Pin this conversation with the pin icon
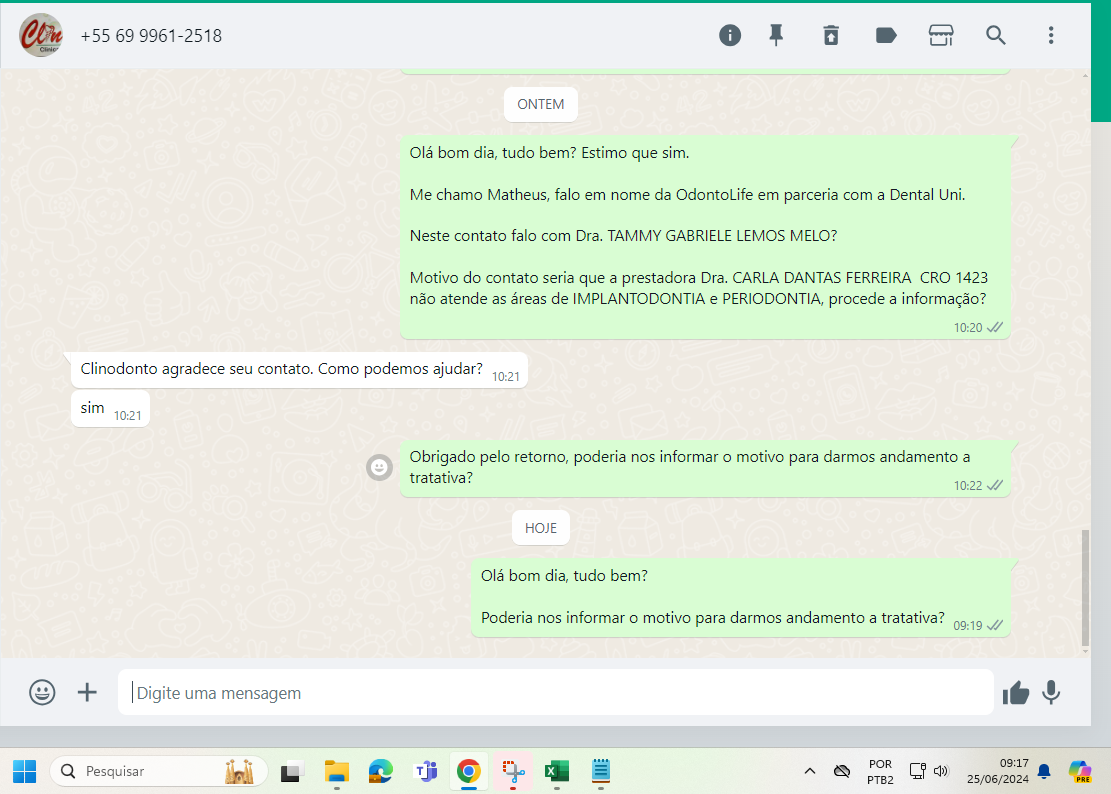Screen dimensions: 1111x794 tap(777, 35)
